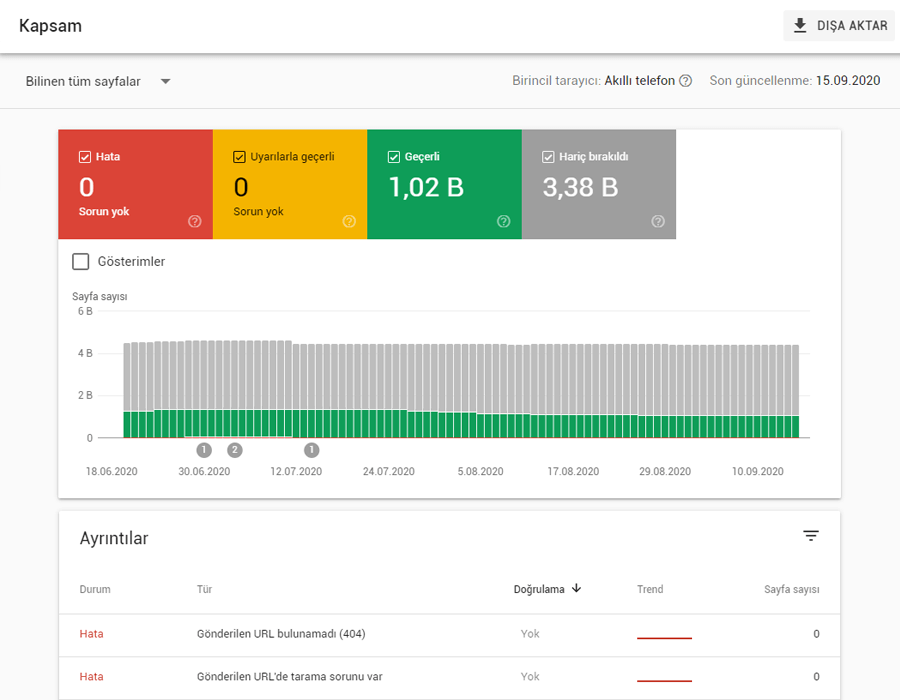Click help icon on gray Hariç bırakıldı card
900x700 pixels.
(x=658, y=221)
